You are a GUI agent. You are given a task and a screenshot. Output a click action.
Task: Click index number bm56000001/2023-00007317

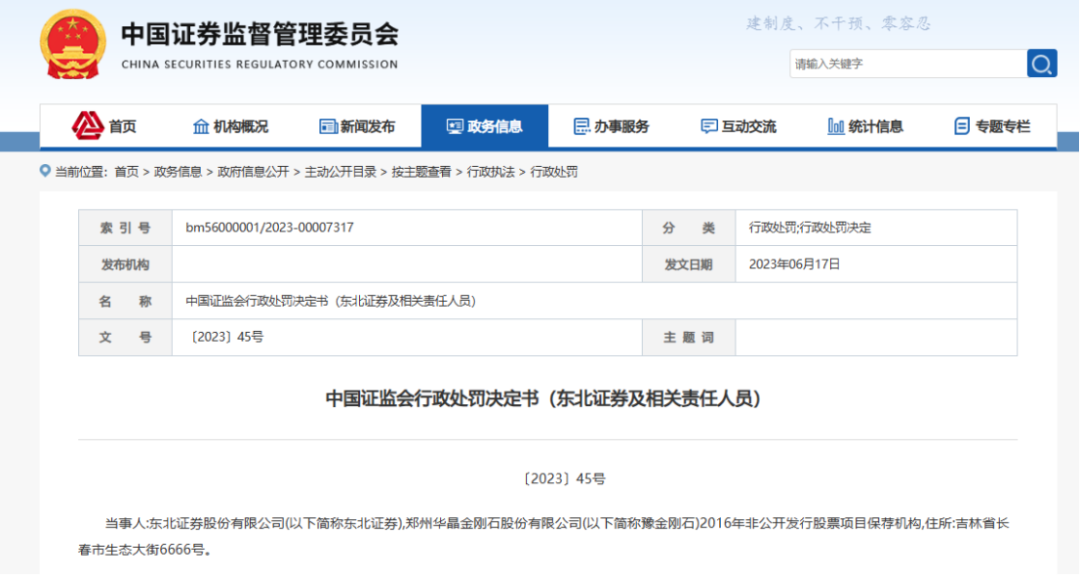coord(269,227)
